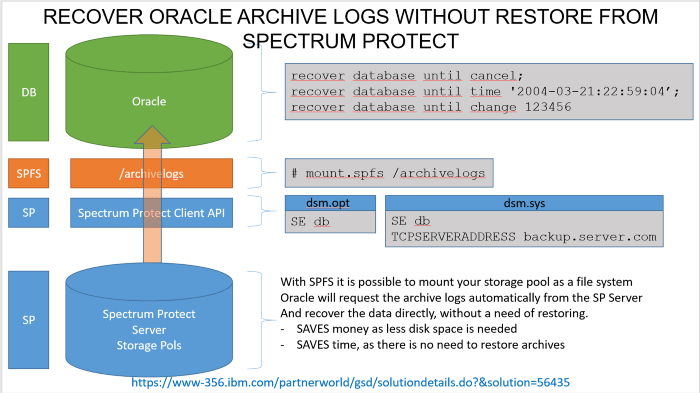700x393 pixels.
Task: Select the orange /archivelogs bar
Action: point(151,173)
